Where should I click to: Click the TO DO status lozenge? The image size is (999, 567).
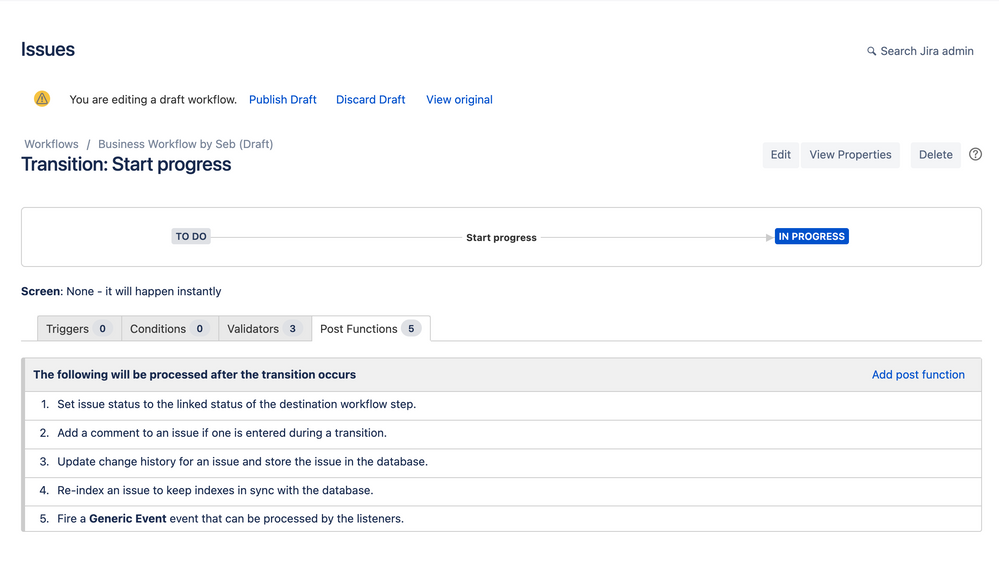tap(190, 236)
